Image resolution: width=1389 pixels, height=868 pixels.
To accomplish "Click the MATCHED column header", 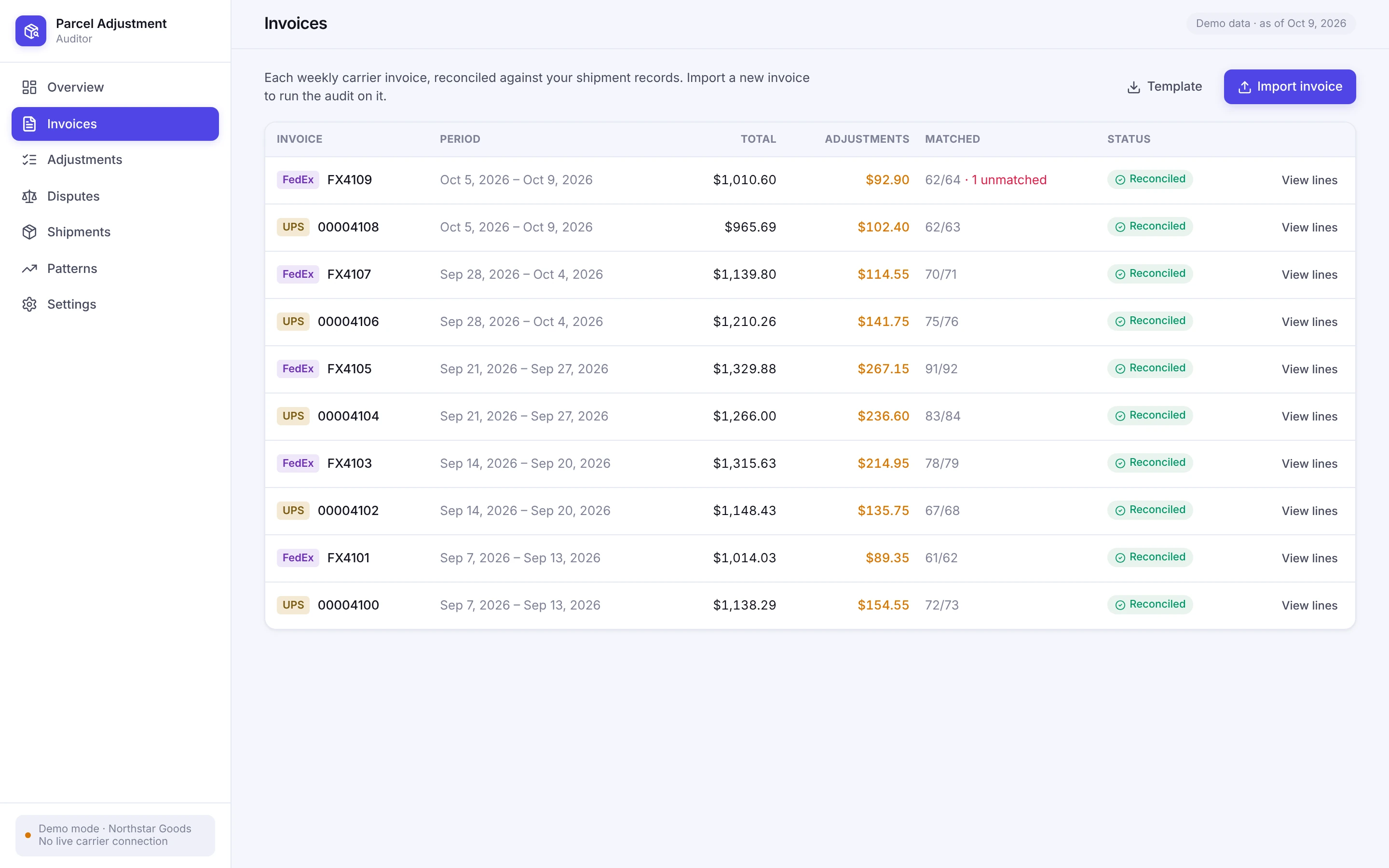I will [952, 139].
